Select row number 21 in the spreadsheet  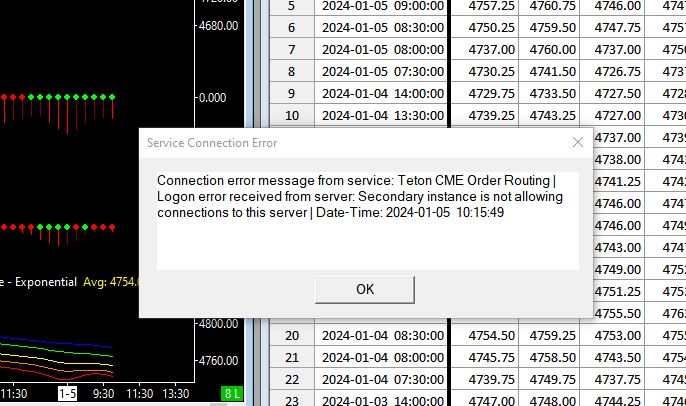pos(292,357)
